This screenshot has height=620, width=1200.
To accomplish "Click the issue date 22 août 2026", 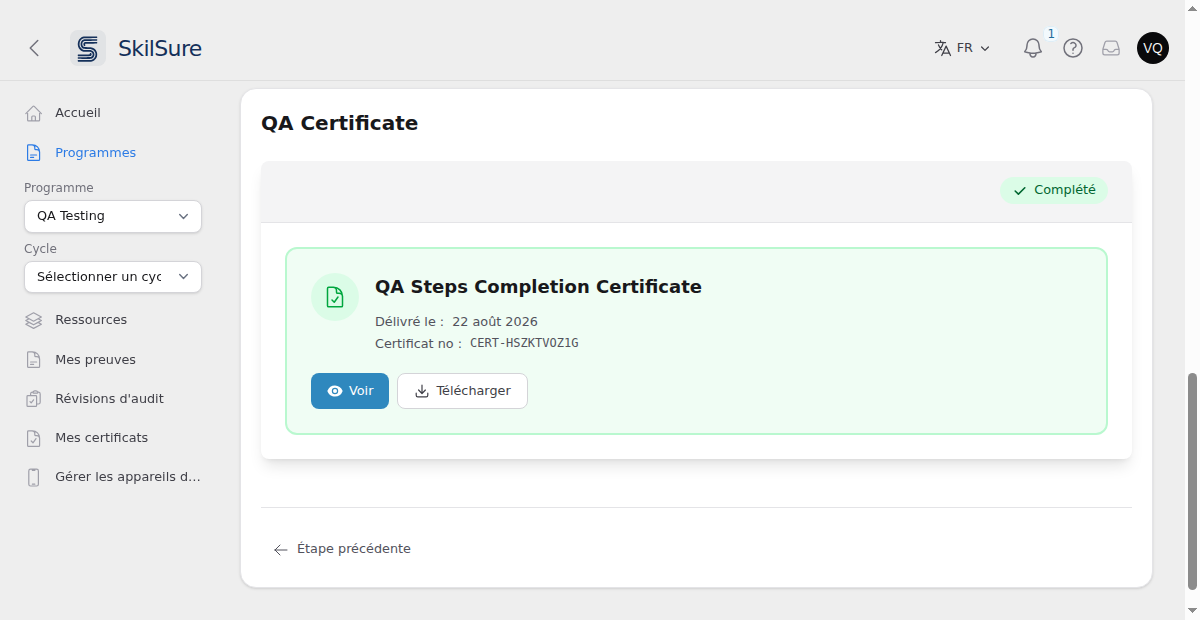I will pos(495,322).
